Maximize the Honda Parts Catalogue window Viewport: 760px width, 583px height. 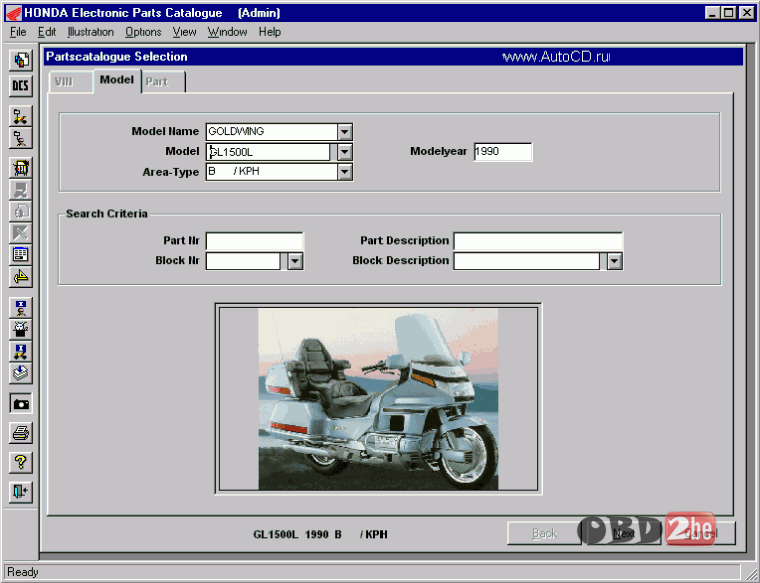coord(728,13)
